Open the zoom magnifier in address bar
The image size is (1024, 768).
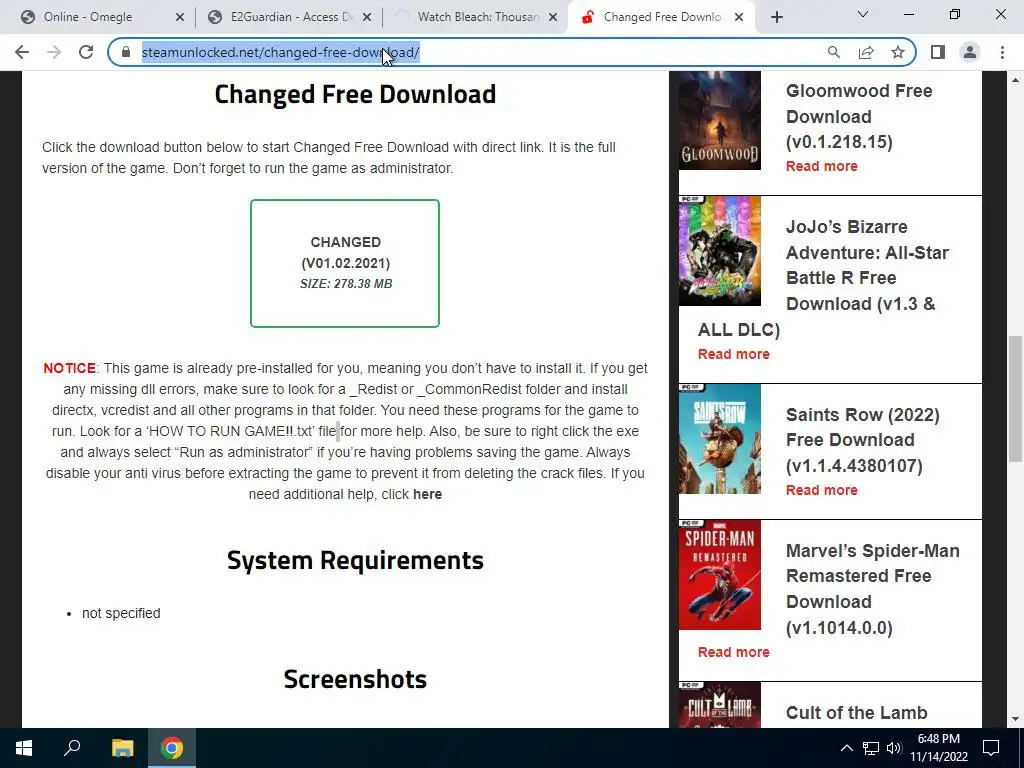pyautogui.click(x=834, y=52)
